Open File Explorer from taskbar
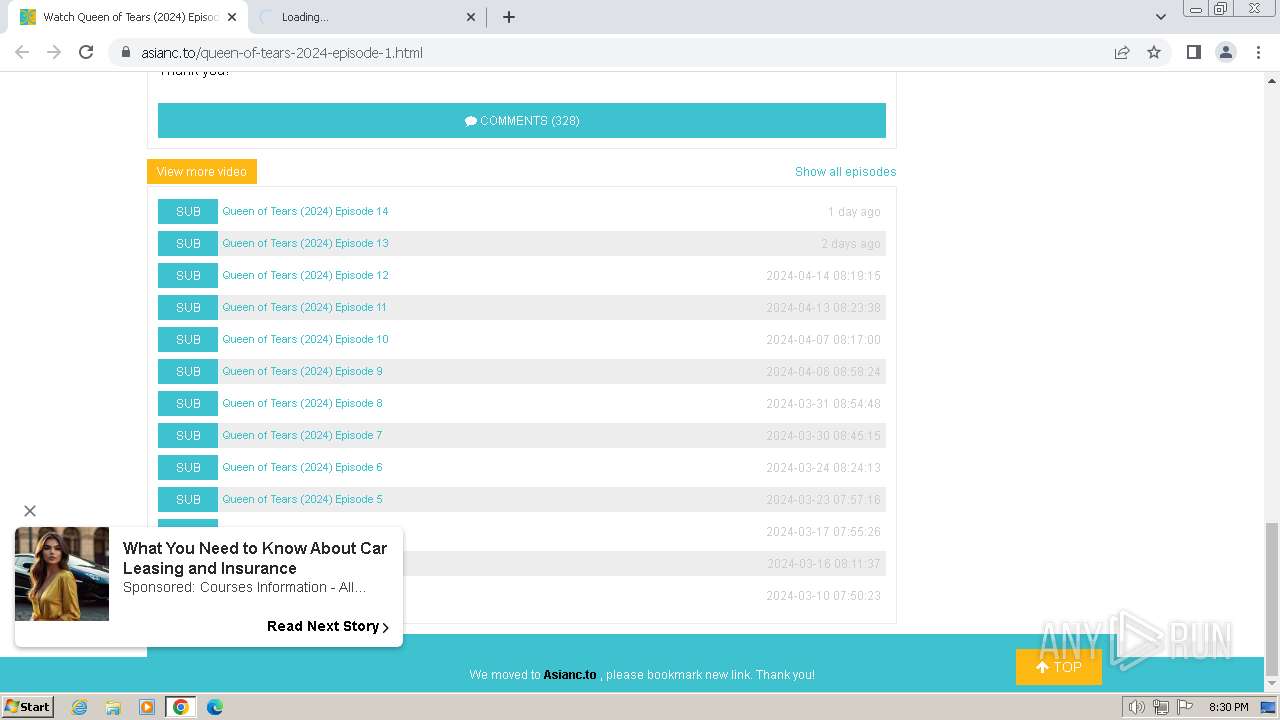This screenshot has width=1280, height=720. pos(113,707)
